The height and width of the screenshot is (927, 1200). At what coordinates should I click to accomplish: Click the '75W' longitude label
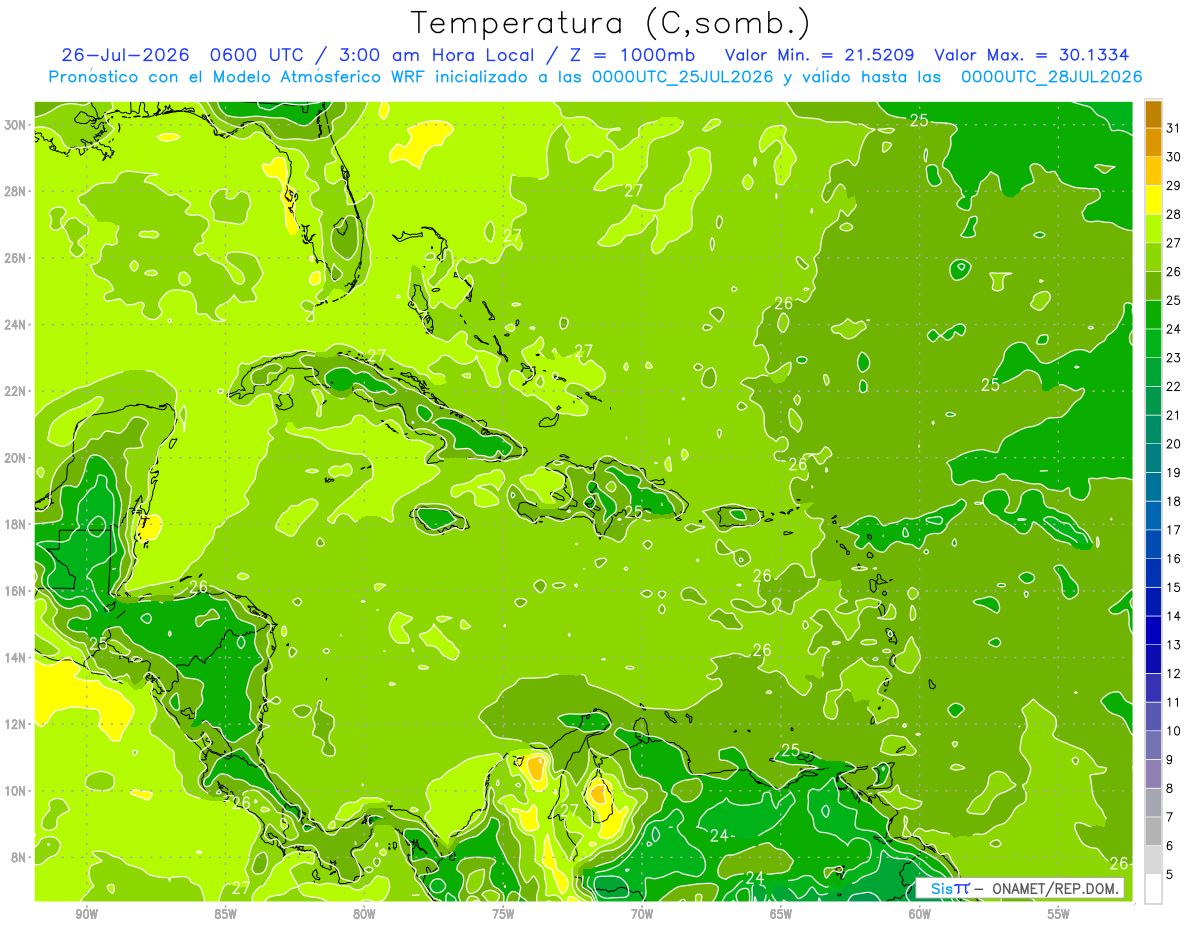pyautogui.click(x=503, y=914)
